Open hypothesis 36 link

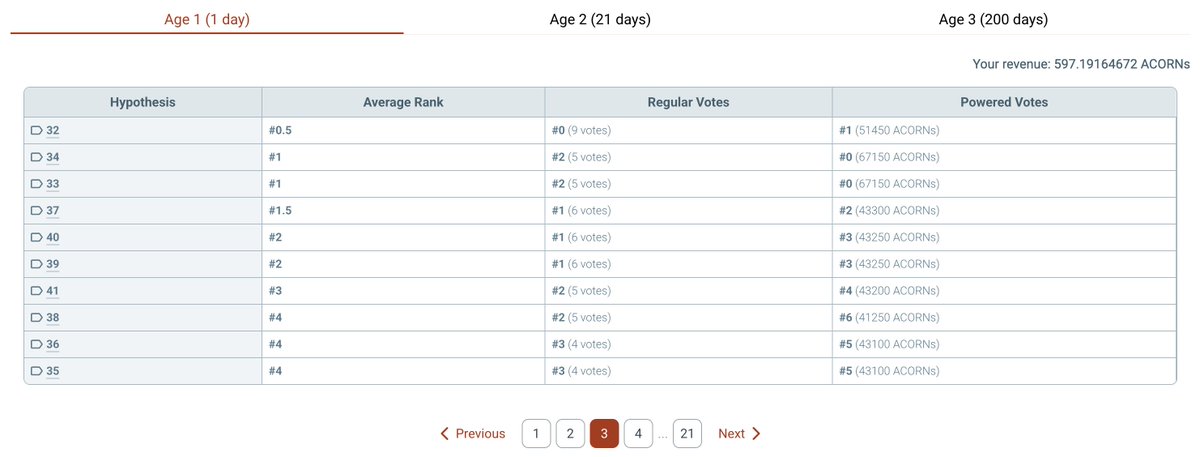[x=53, y=344]
